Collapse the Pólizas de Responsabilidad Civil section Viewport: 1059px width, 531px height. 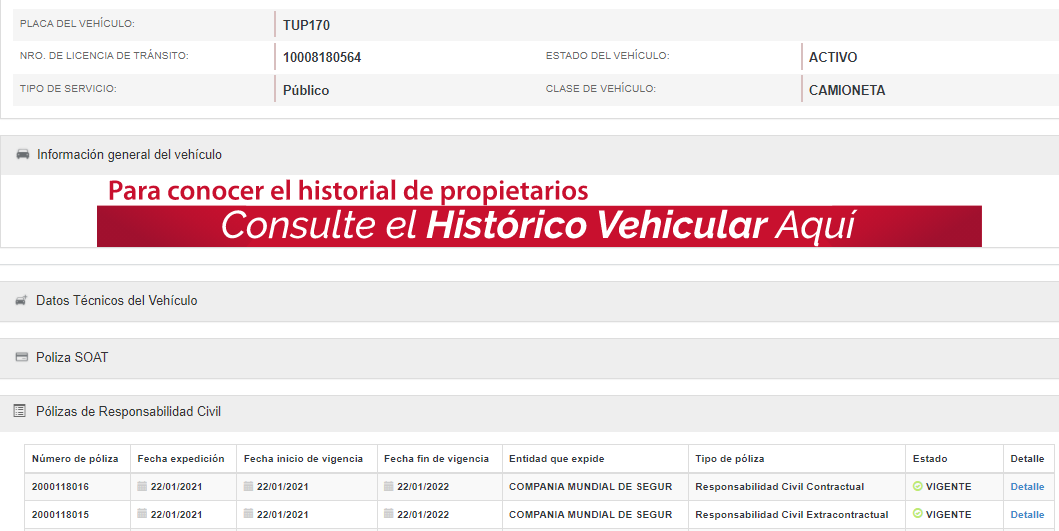pyautogui.click(x=128, y=411)
